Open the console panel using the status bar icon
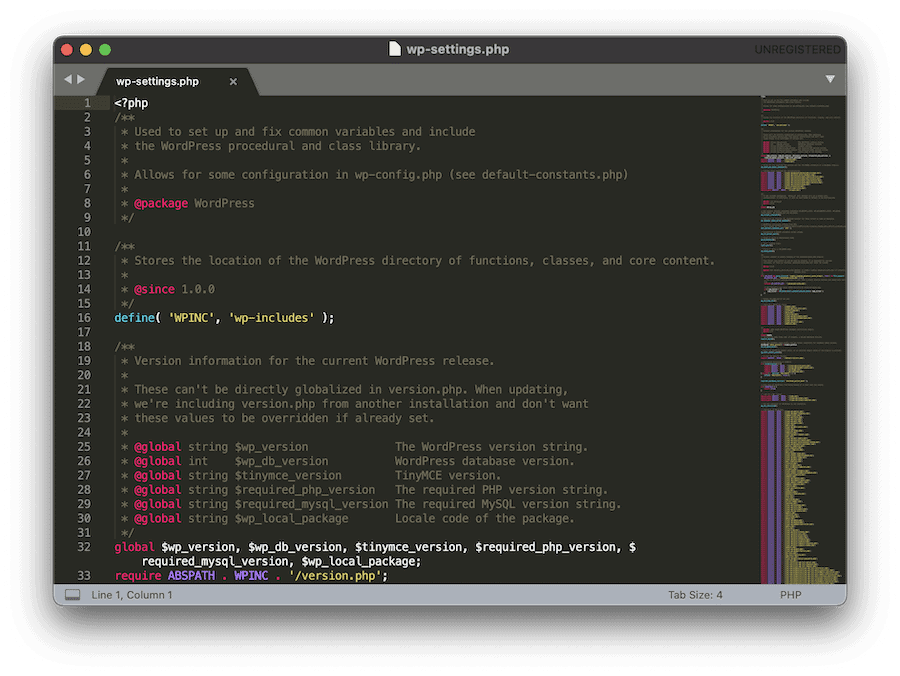 pyautogui.click(x=71, y=594)
